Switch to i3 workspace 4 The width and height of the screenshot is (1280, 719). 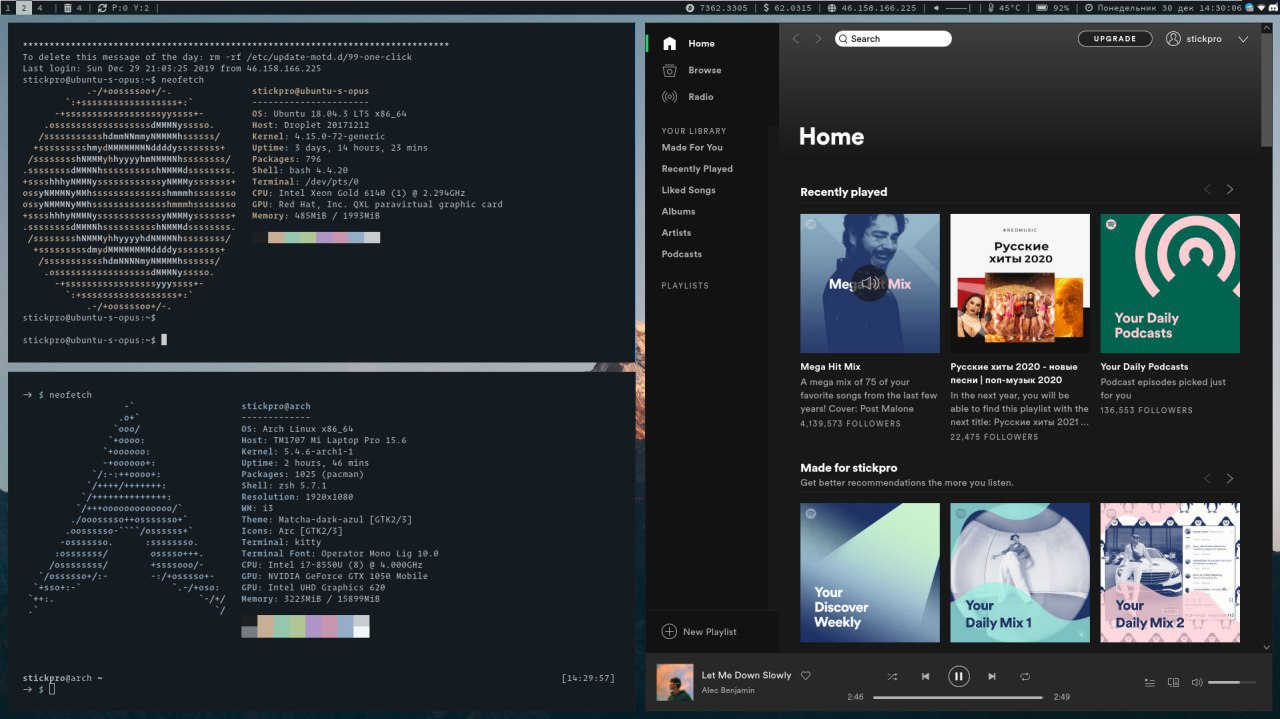(40, 8)
